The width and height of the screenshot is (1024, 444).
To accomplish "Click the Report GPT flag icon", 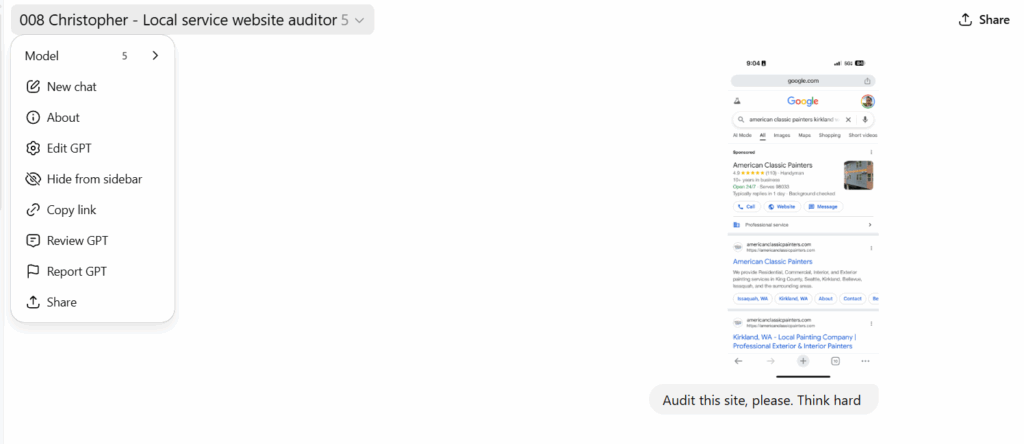I will tap(33, 272).
